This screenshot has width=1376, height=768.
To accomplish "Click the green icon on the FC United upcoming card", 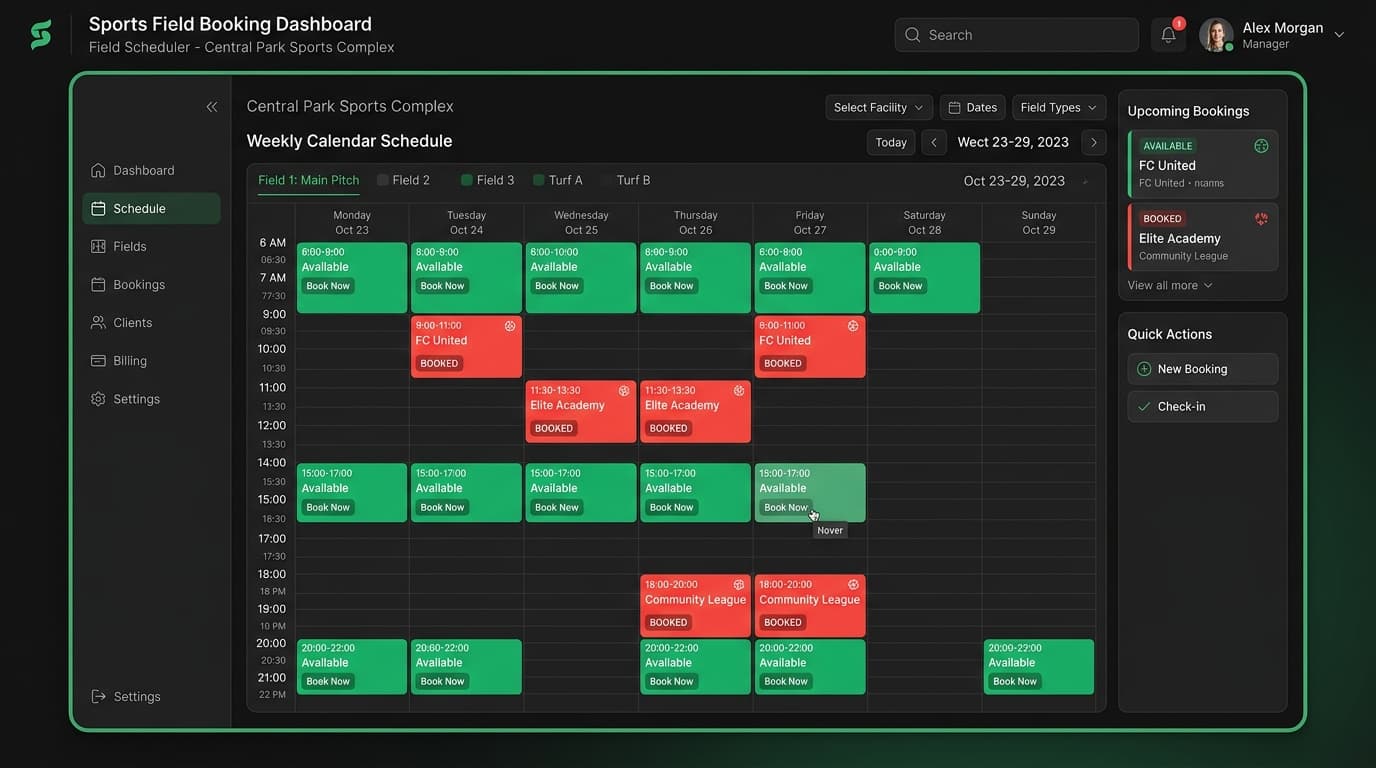I will coord(1261,146).
